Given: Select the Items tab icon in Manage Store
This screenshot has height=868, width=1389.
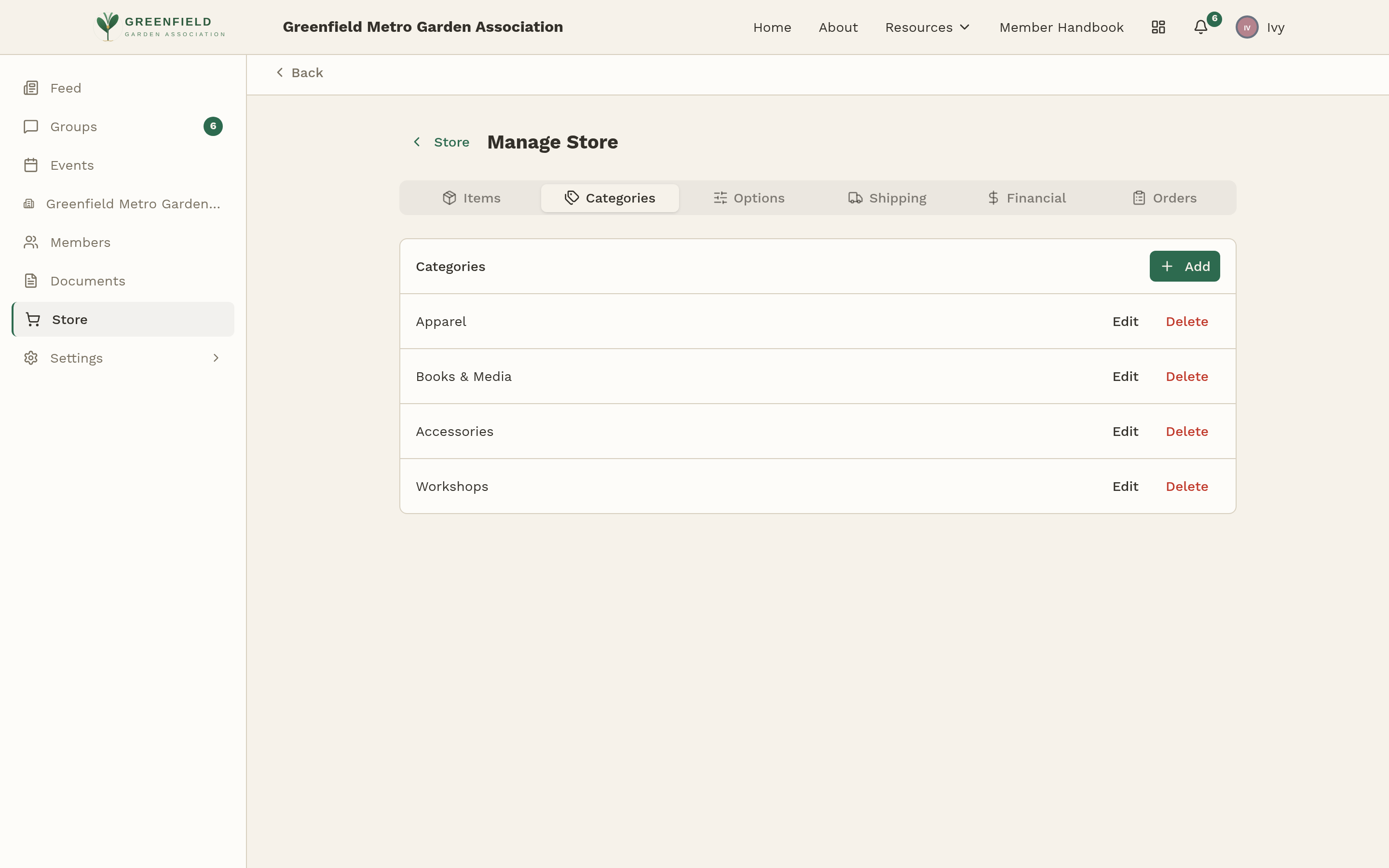Looking at the screenshot, I should pyautogui.click(x=449, y=198).
